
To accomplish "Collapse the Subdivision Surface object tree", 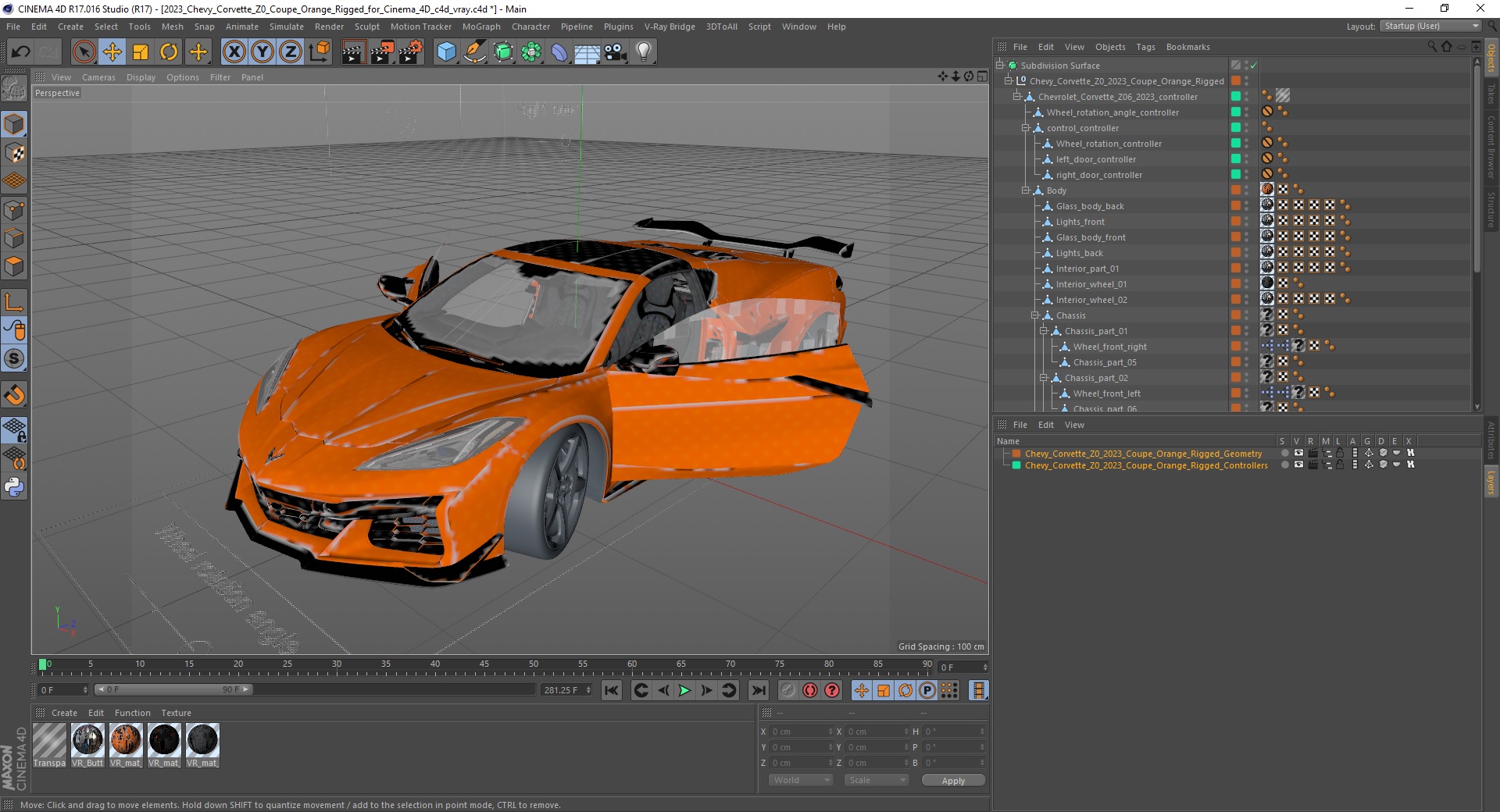I will 999,66.
